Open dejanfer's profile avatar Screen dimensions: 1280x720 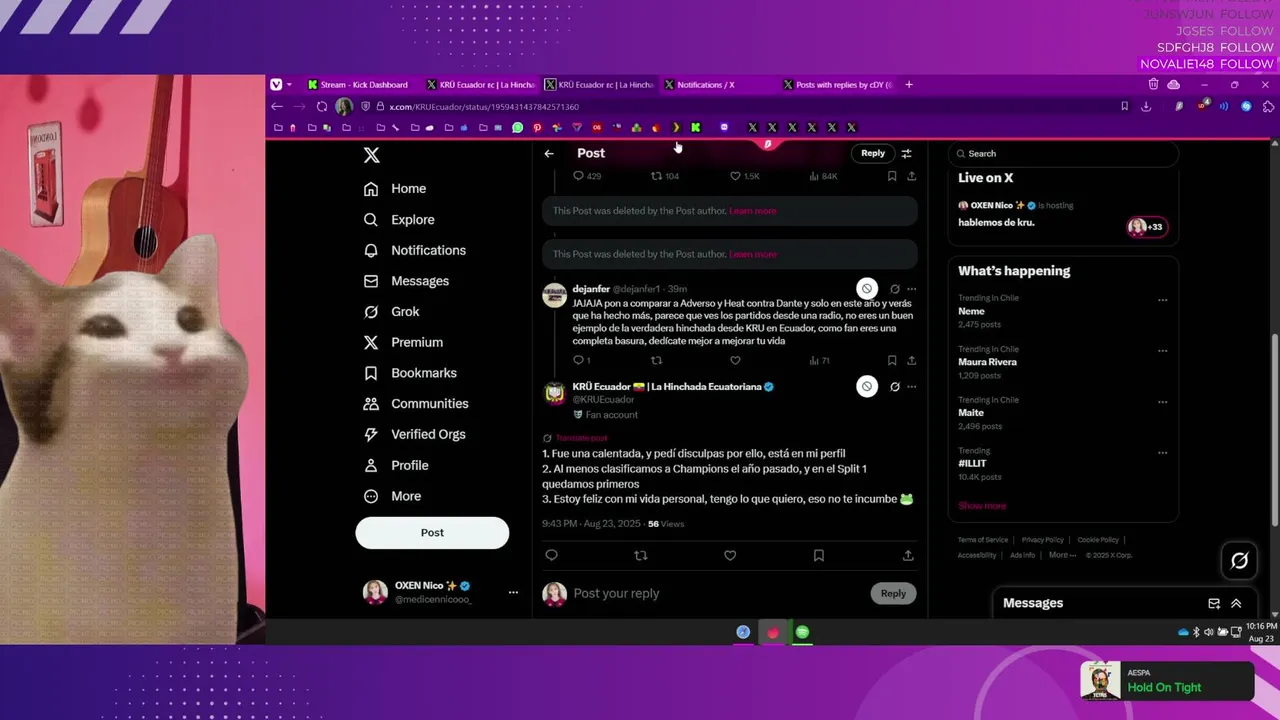coord(554,295)
